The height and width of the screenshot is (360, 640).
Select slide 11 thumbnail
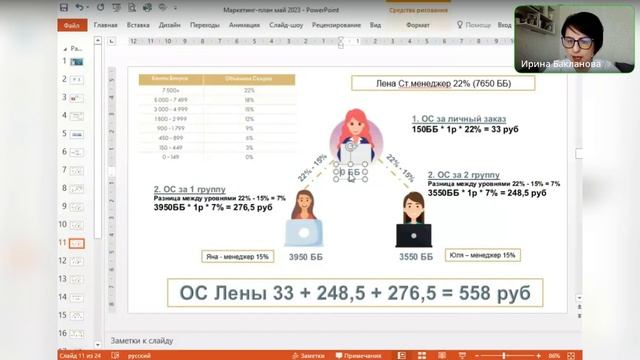click(x=76, y=243)
